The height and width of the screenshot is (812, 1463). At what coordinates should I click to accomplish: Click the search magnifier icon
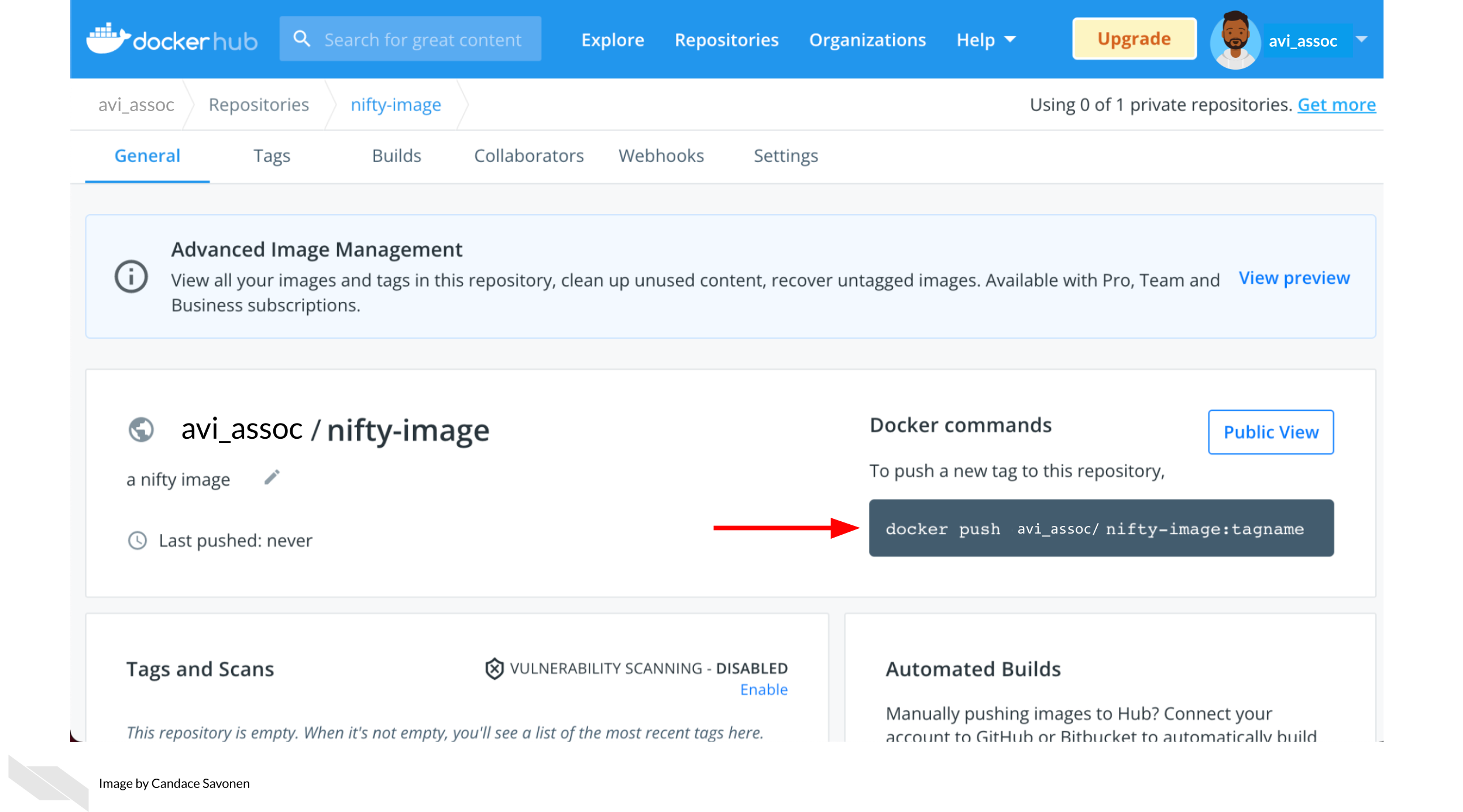[301, 39]
